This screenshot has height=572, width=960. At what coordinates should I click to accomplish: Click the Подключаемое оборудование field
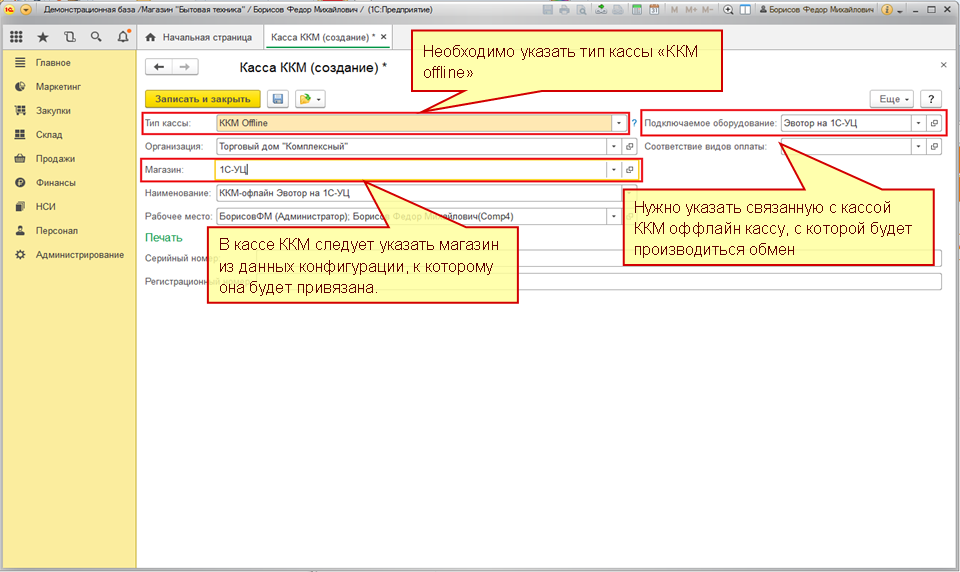pos(846,123)
